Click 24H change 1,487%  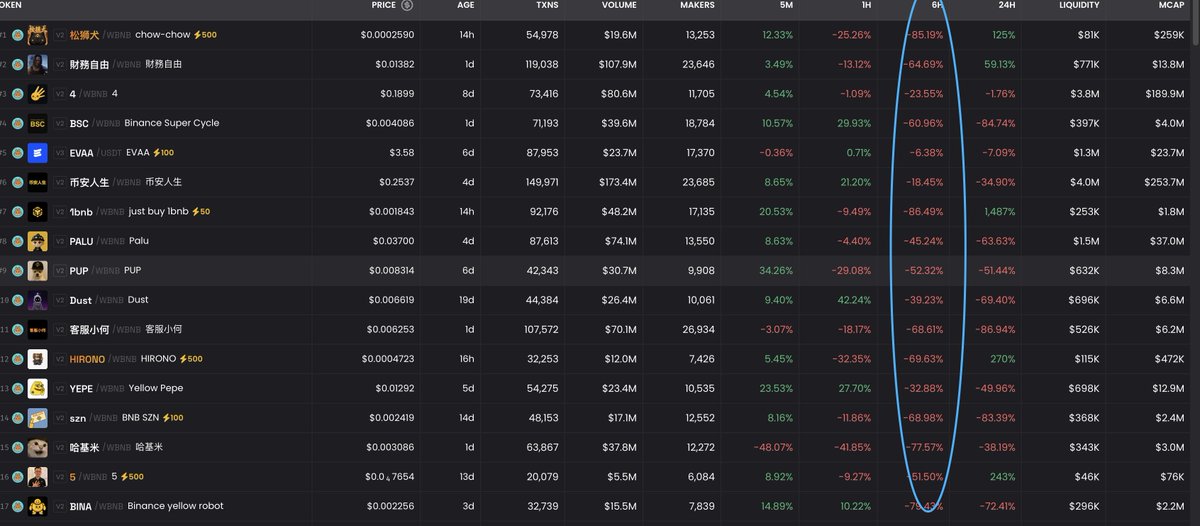pyautogui.click(x=1000, y=212)
